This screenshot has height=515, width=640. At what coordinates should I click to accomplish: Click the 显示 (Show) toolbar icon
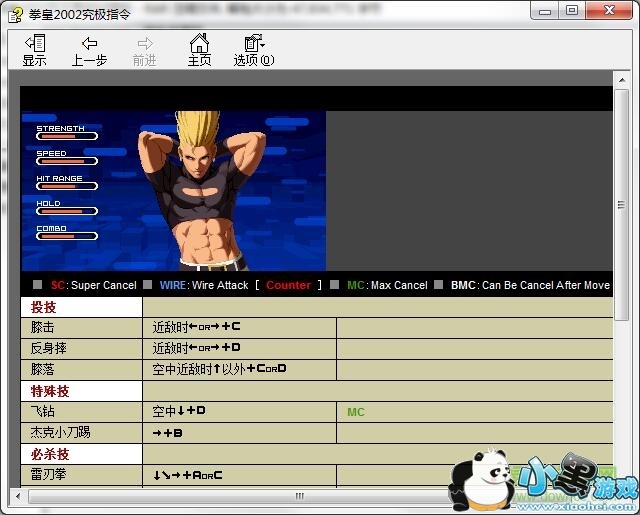[34, 49]
